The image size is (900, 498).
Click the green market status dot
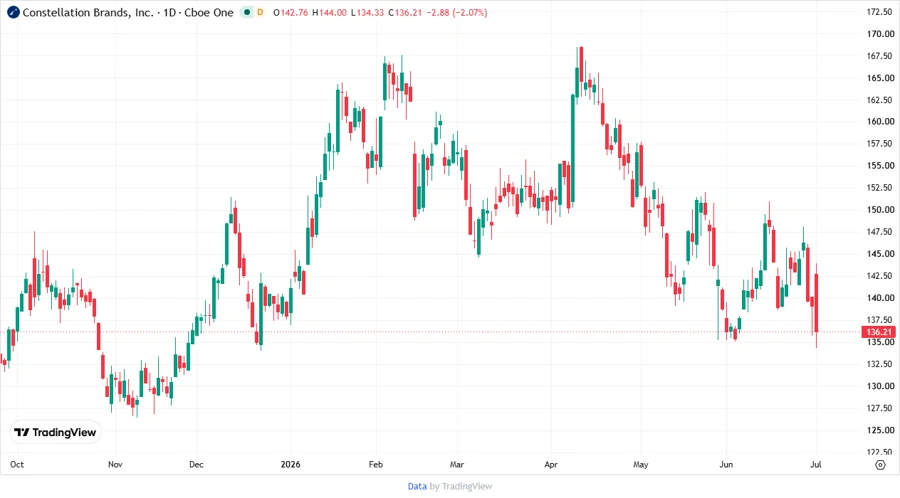point(247,12)
